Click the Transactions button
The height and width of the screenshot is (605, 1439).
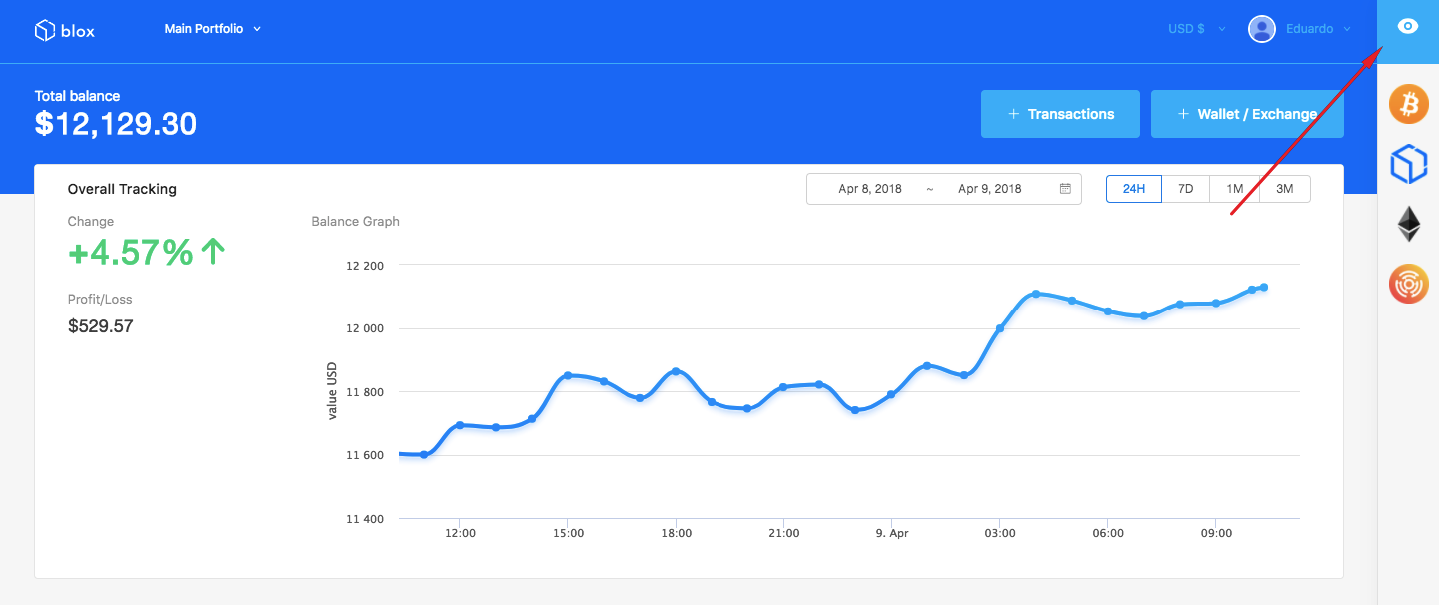[1060, 113]
